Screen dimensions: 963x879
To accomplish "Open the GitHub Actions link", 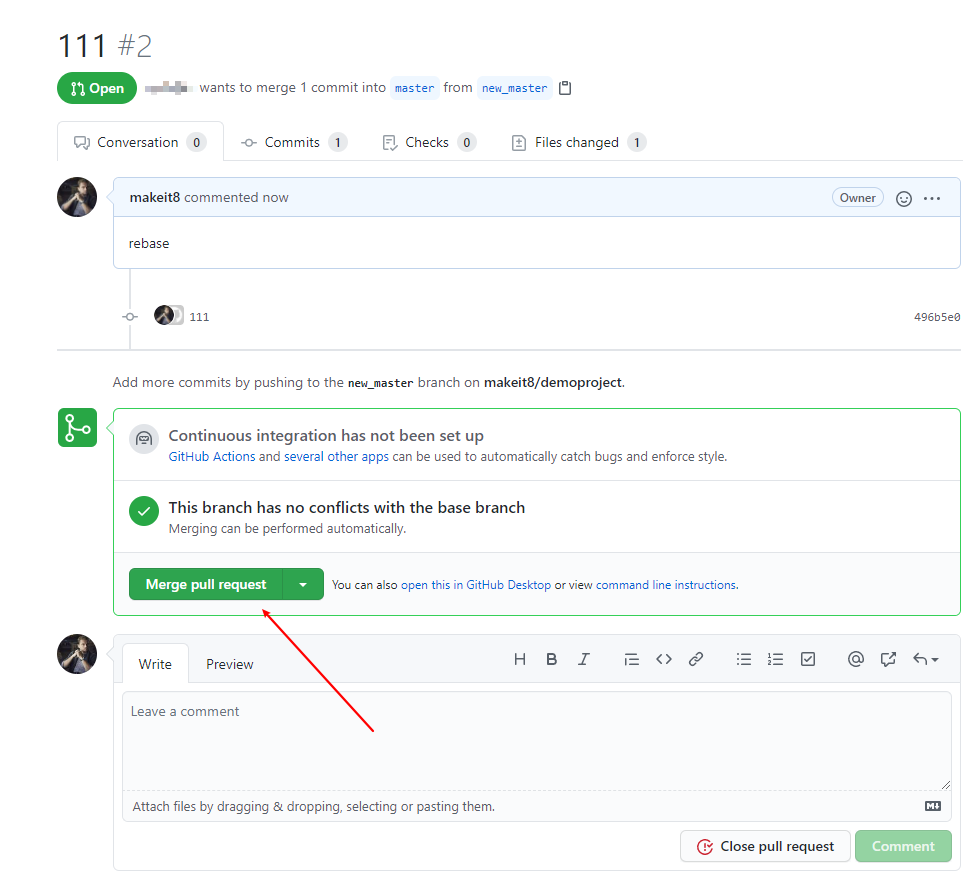I will (x=212, y=456).
